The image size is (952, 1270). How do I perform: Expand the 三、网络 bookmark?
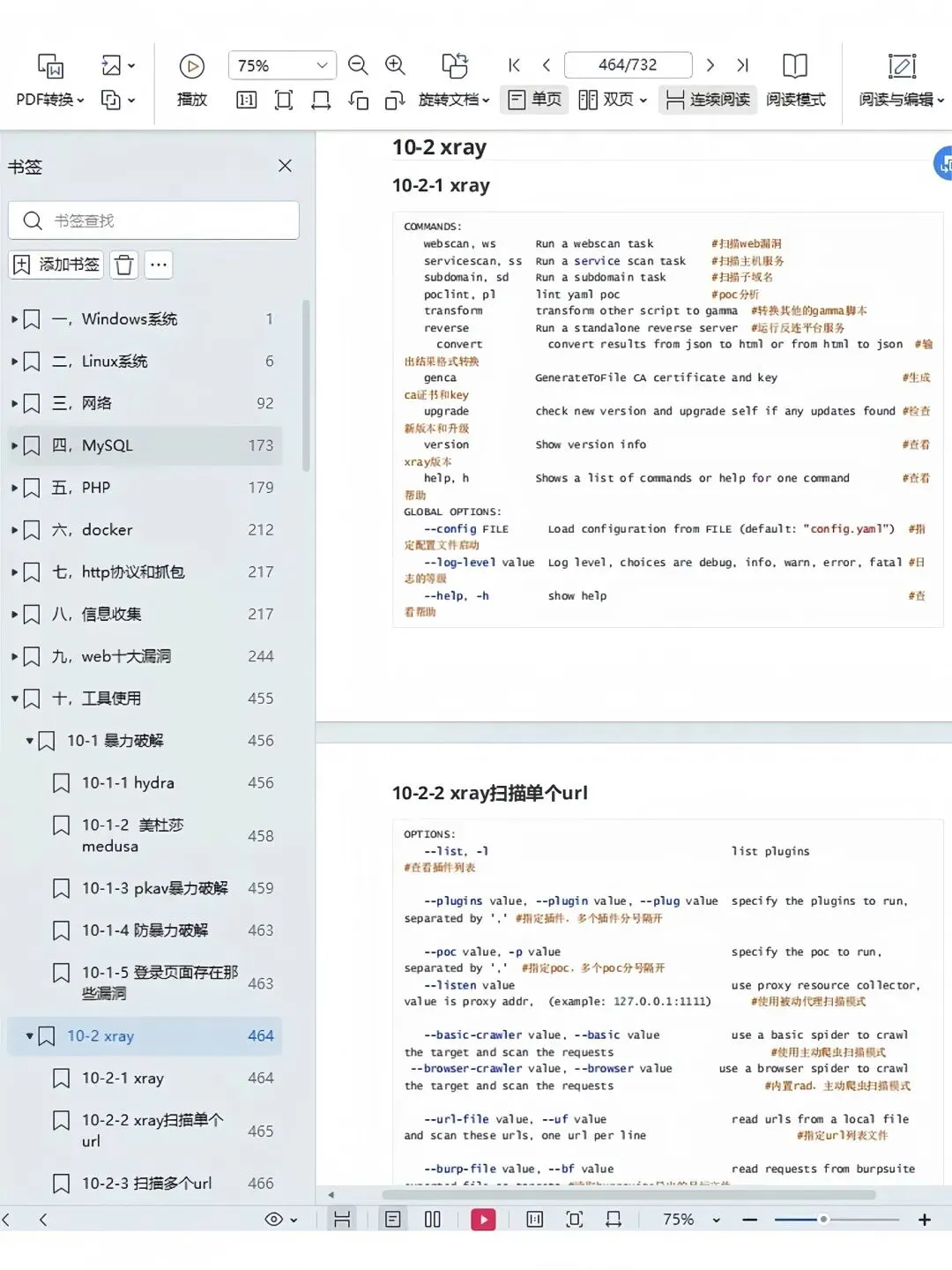pos(14,404)
